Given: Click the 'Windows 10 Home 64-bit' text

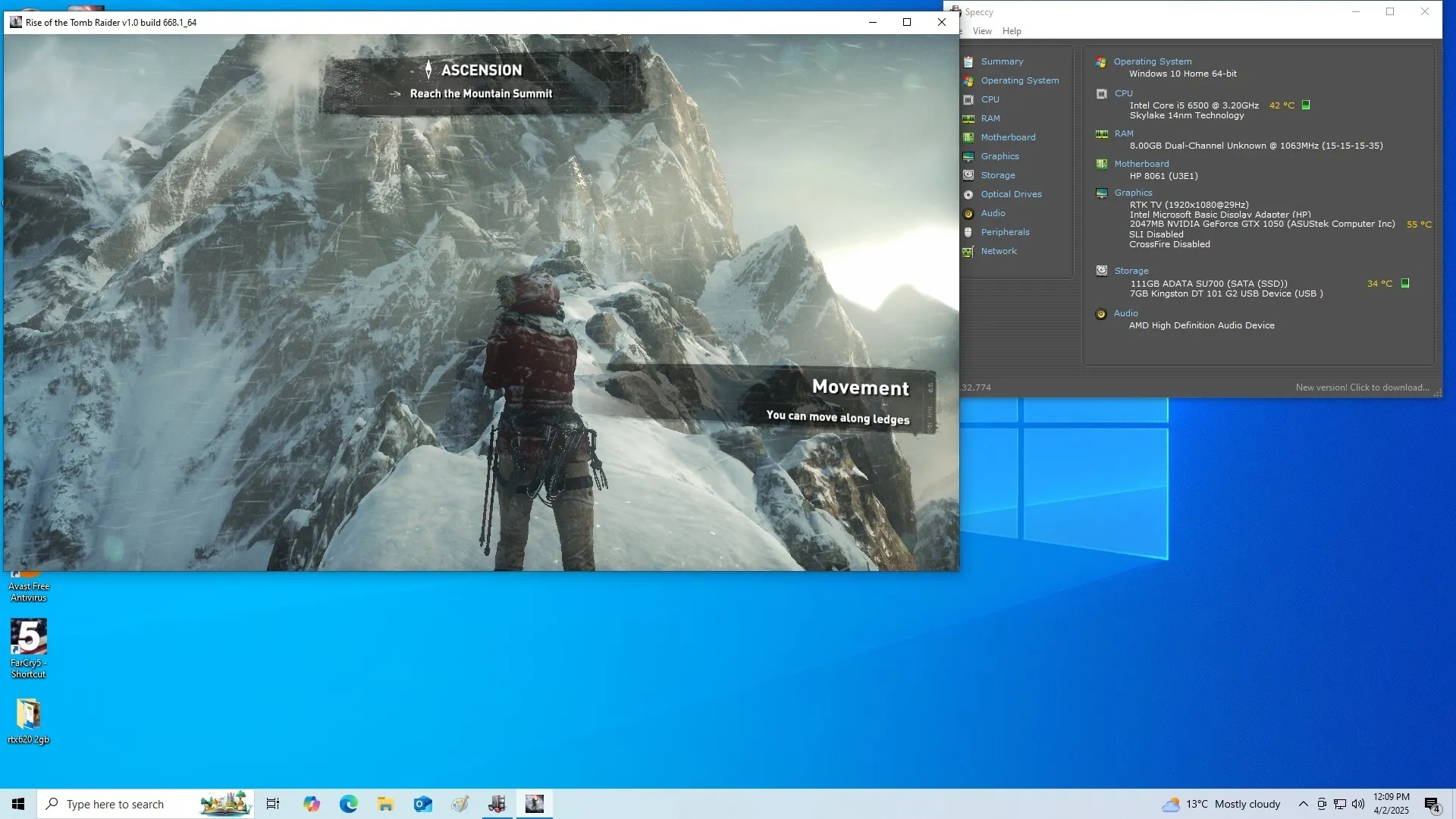Looking at the screenshot, I should 1182,74.
